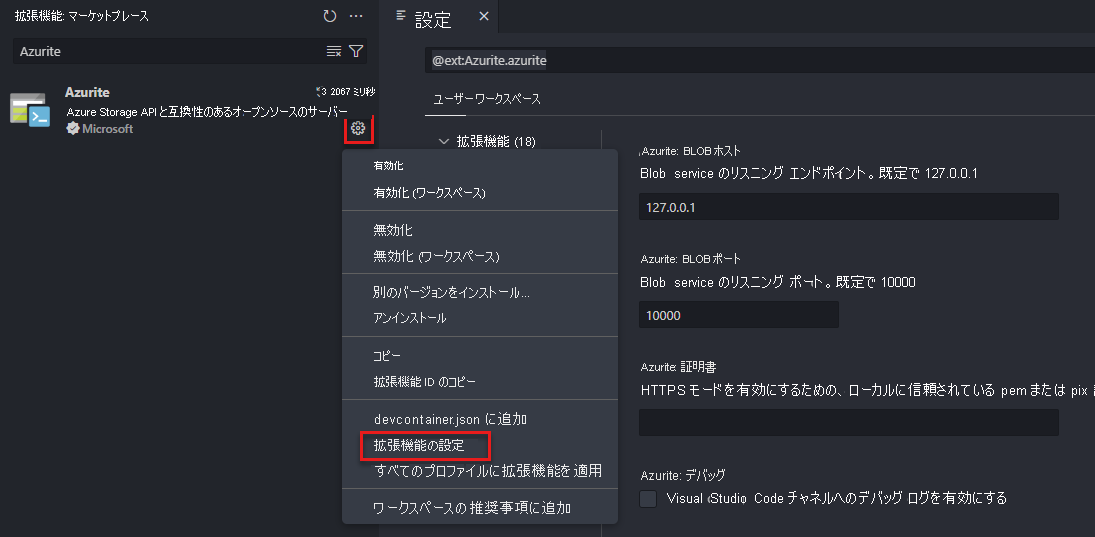Click the Azure Storage API description text

coord(207,112)
